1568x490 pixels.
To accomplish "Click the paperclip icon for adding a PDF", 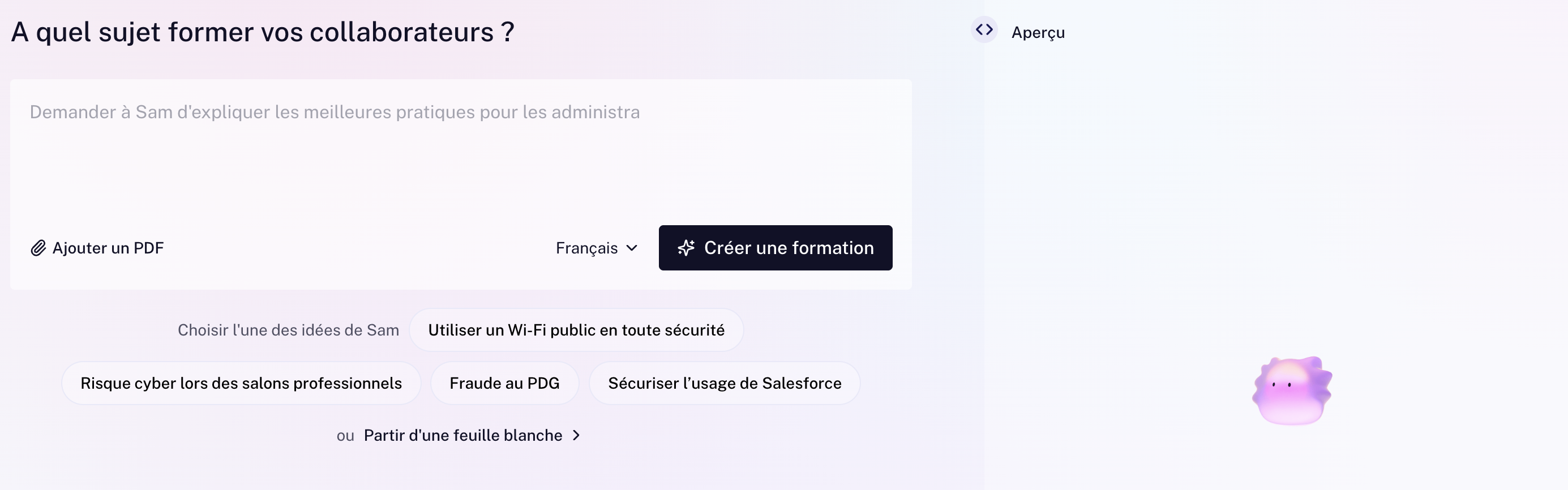I will click(38, 248).
